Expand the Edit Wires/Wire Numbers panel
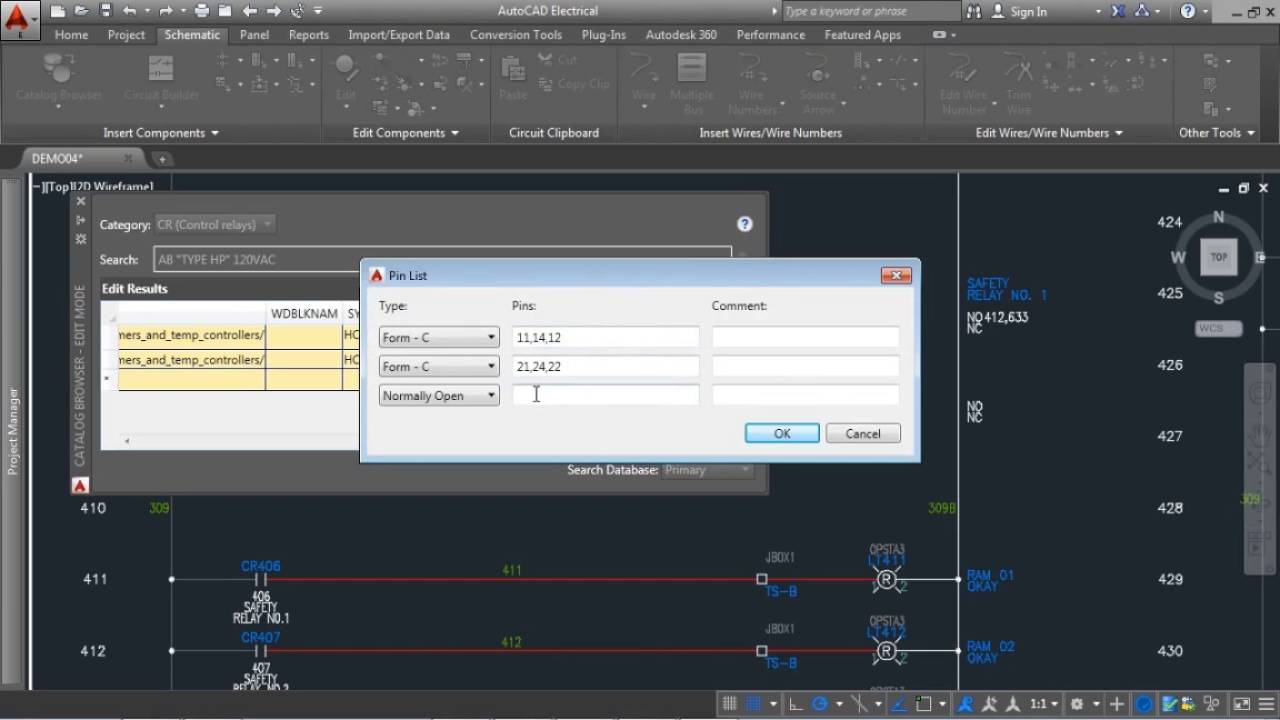Image resolution: width=1280 pixels, height=720 pixels. pos(1048,132)
